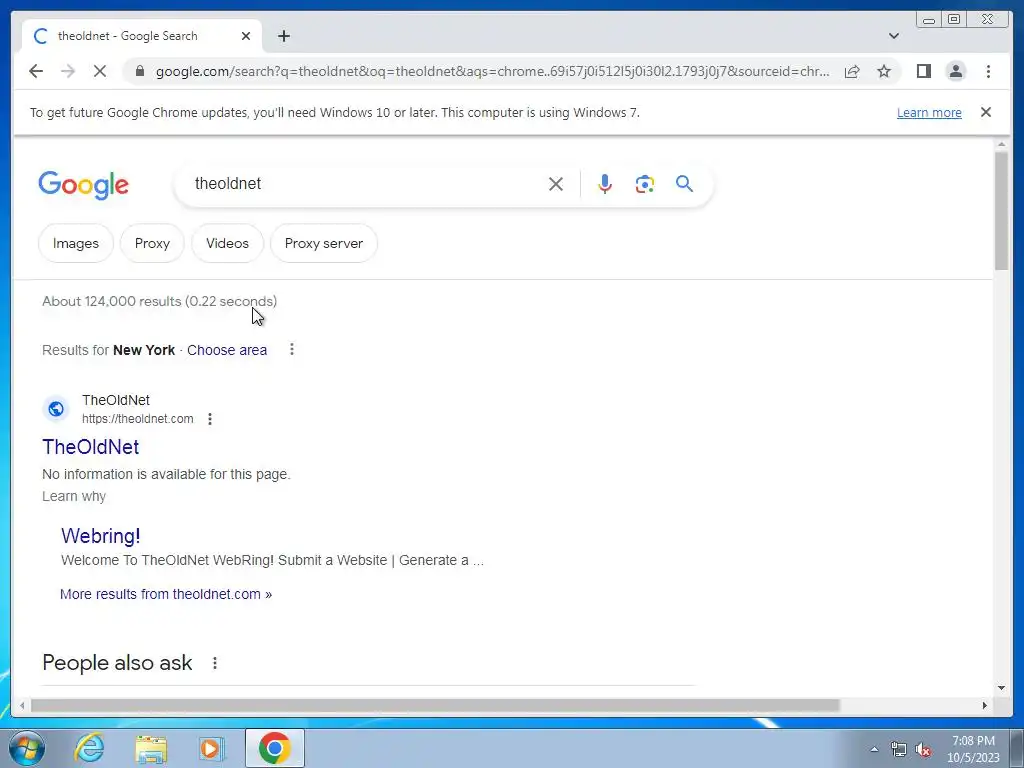Open the muted volume tray icon
The height and width of the screenshot is (768, 1024).
(923, 749)
